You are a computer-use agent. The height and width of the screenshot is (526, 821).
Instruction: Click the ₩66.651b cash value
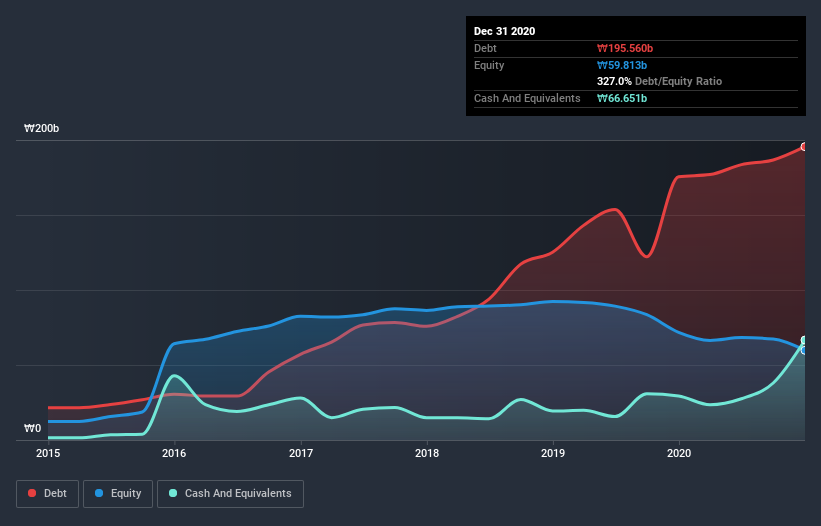coord(622,98)
